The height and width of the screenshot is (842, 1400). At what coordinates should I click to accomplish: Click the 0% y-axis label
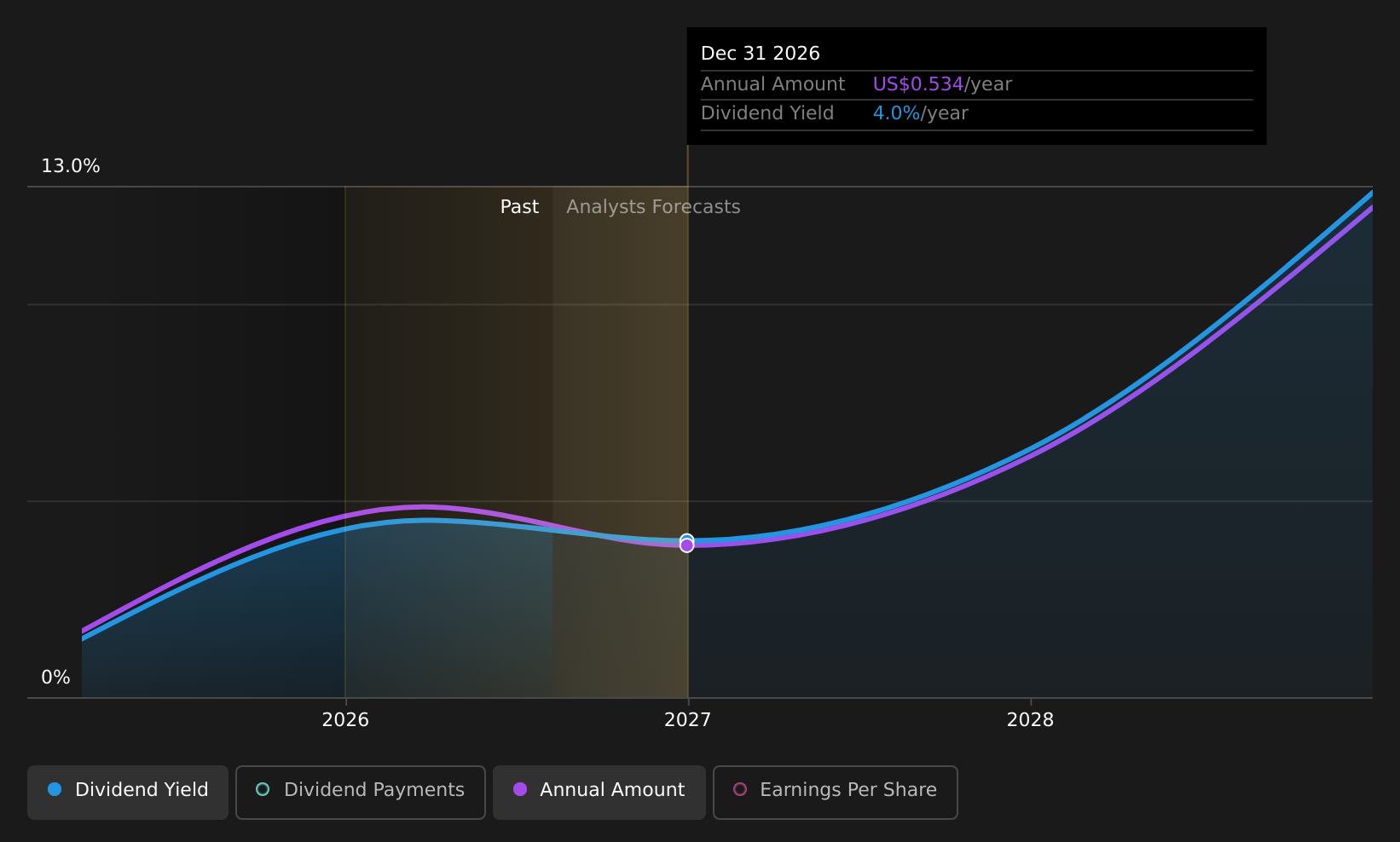point(56,678)
